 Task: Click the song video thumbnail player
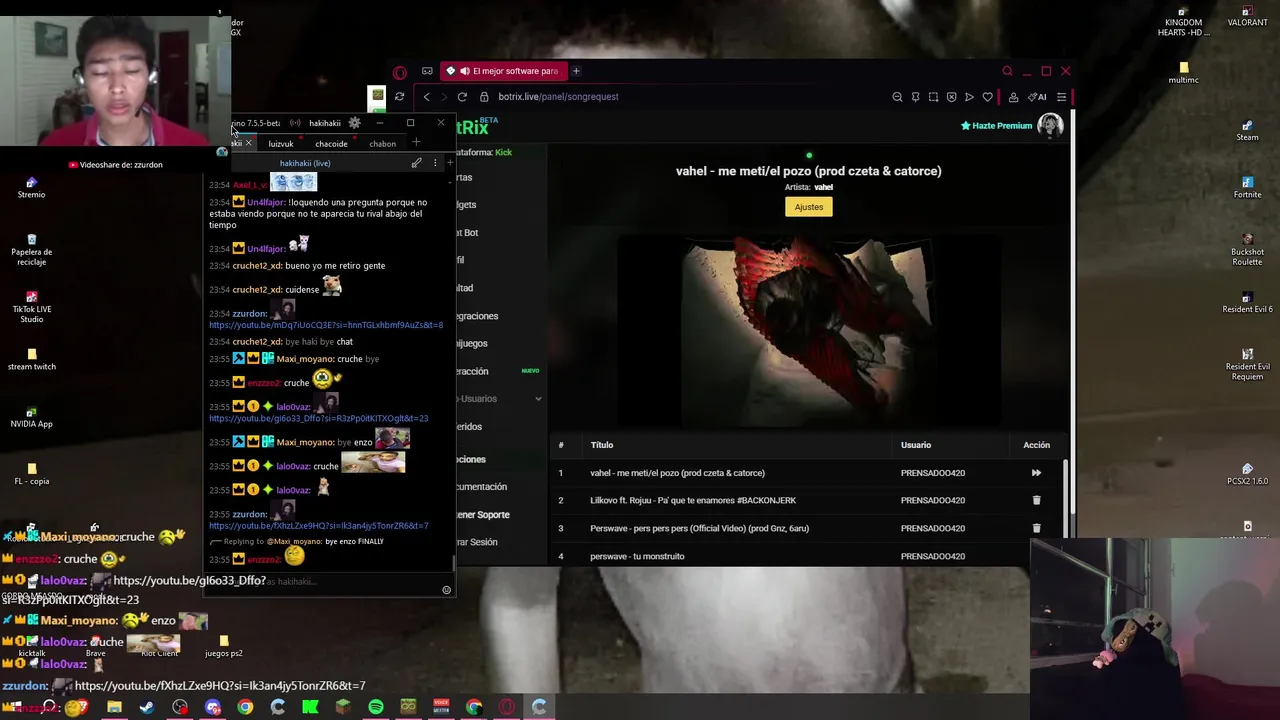point(808,330)
